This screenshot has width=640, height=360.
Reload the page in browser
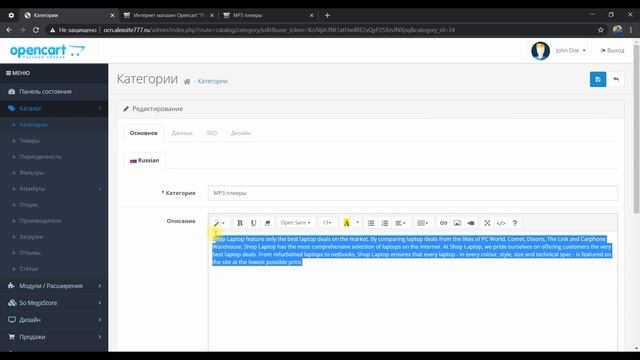click(36, 30)
